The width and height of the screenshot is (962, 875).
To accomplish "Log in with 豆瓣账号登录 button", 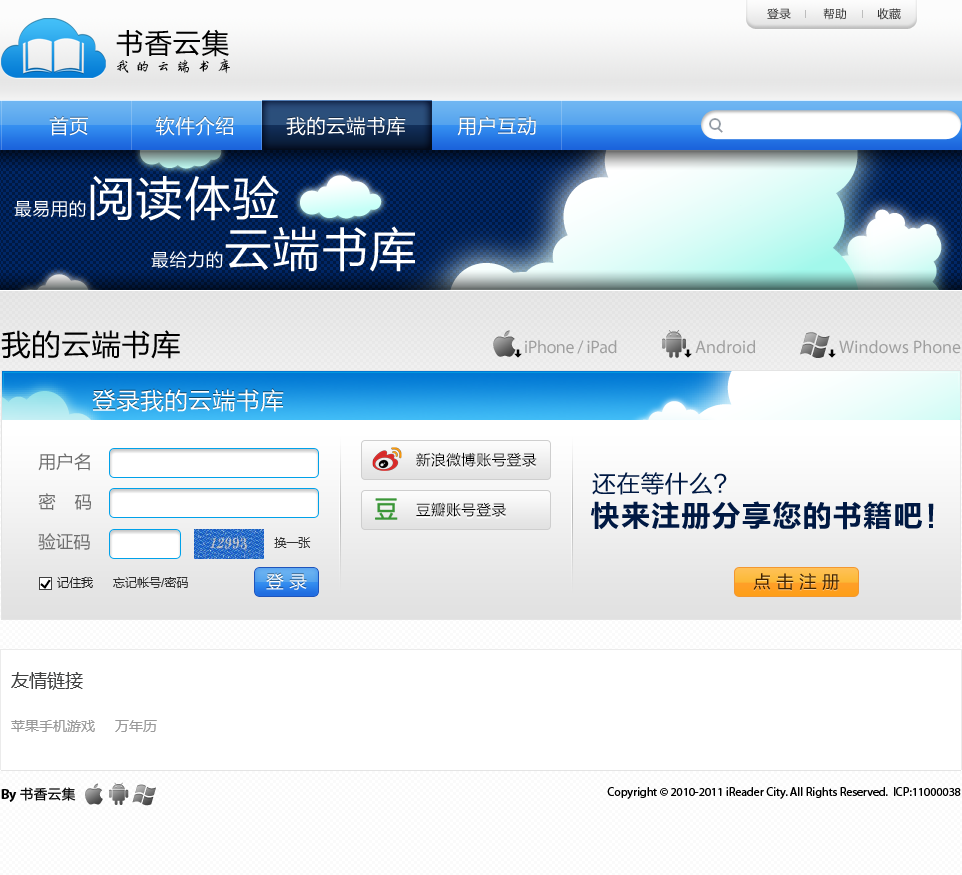I will coord(456,510).
